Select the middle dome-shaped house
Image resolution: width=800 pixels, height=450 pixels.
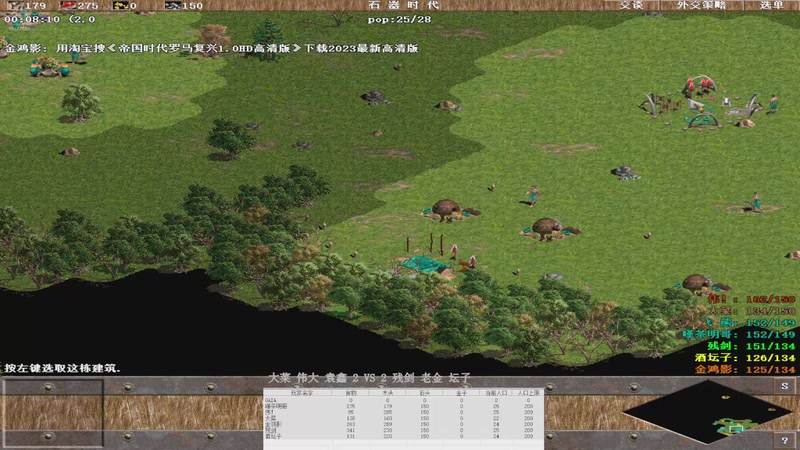(547, 229)
